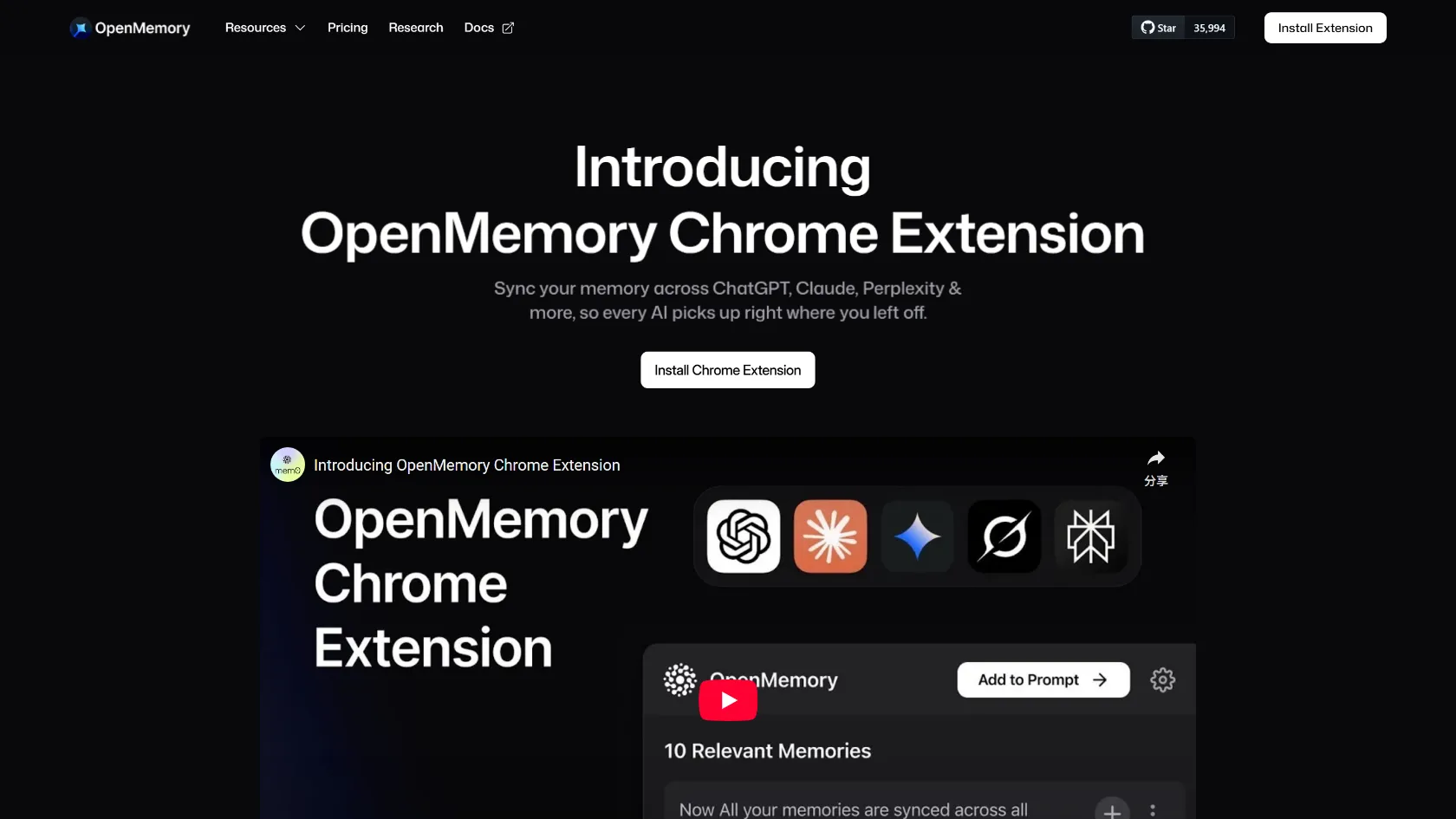This screenshot has width=1456, height=819.
Task: Click the OpenMemory logo icon
Action: [x=80, y=29]
